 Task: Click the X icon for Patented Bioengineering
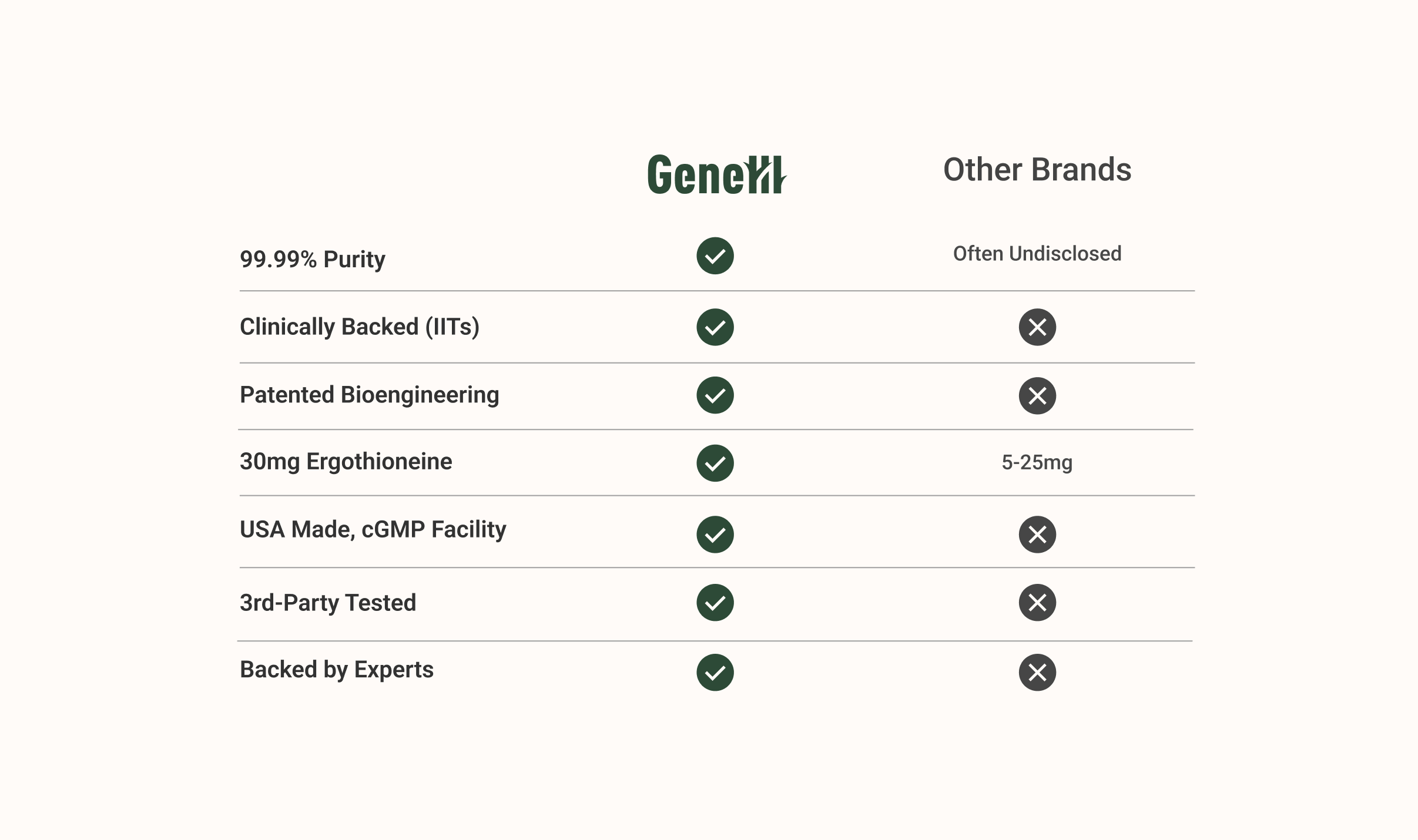click(1037, 396)
